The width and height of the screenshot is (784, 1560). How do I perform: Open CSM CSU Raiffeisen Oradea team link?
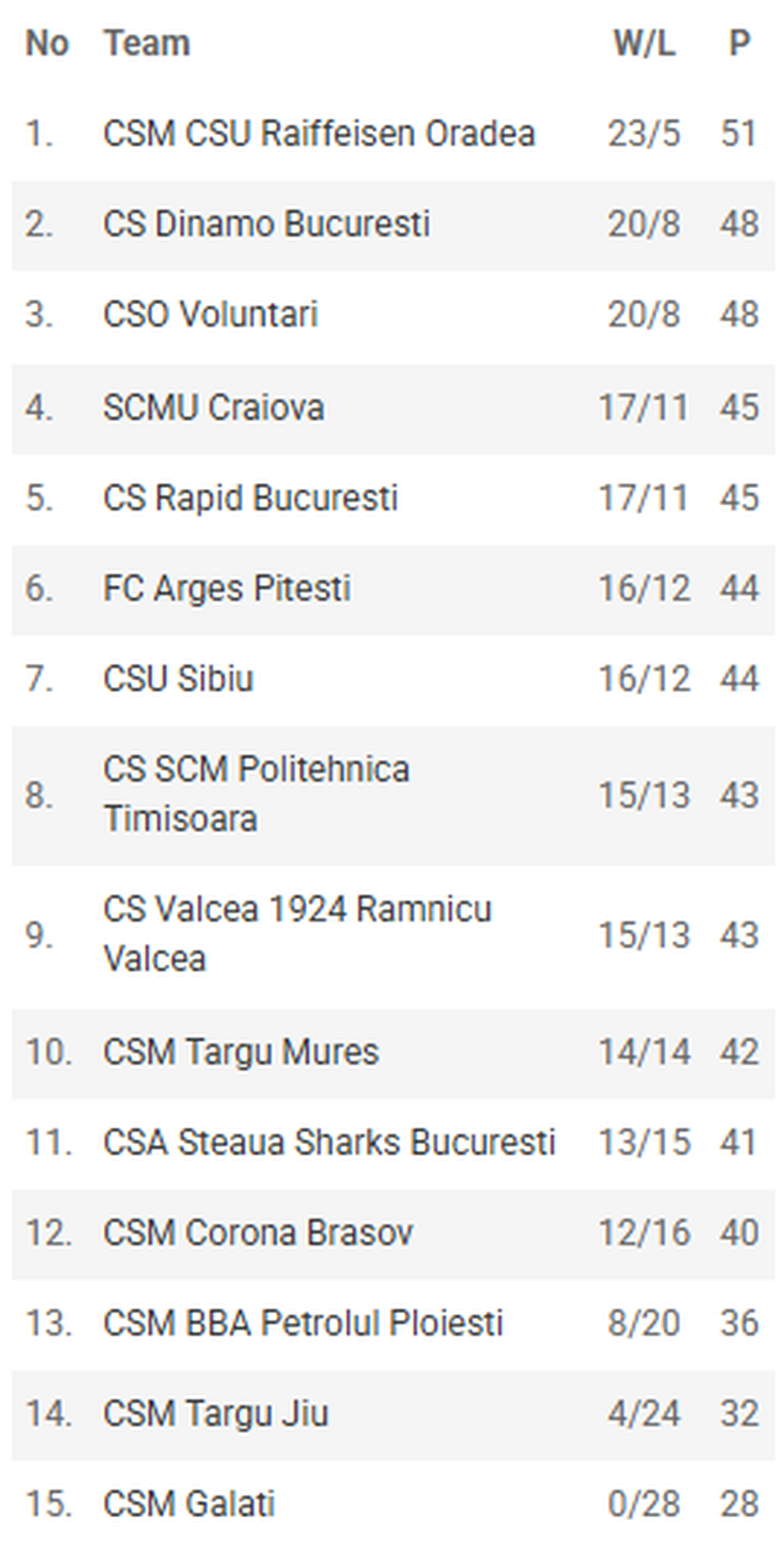[x=318, y=133]
